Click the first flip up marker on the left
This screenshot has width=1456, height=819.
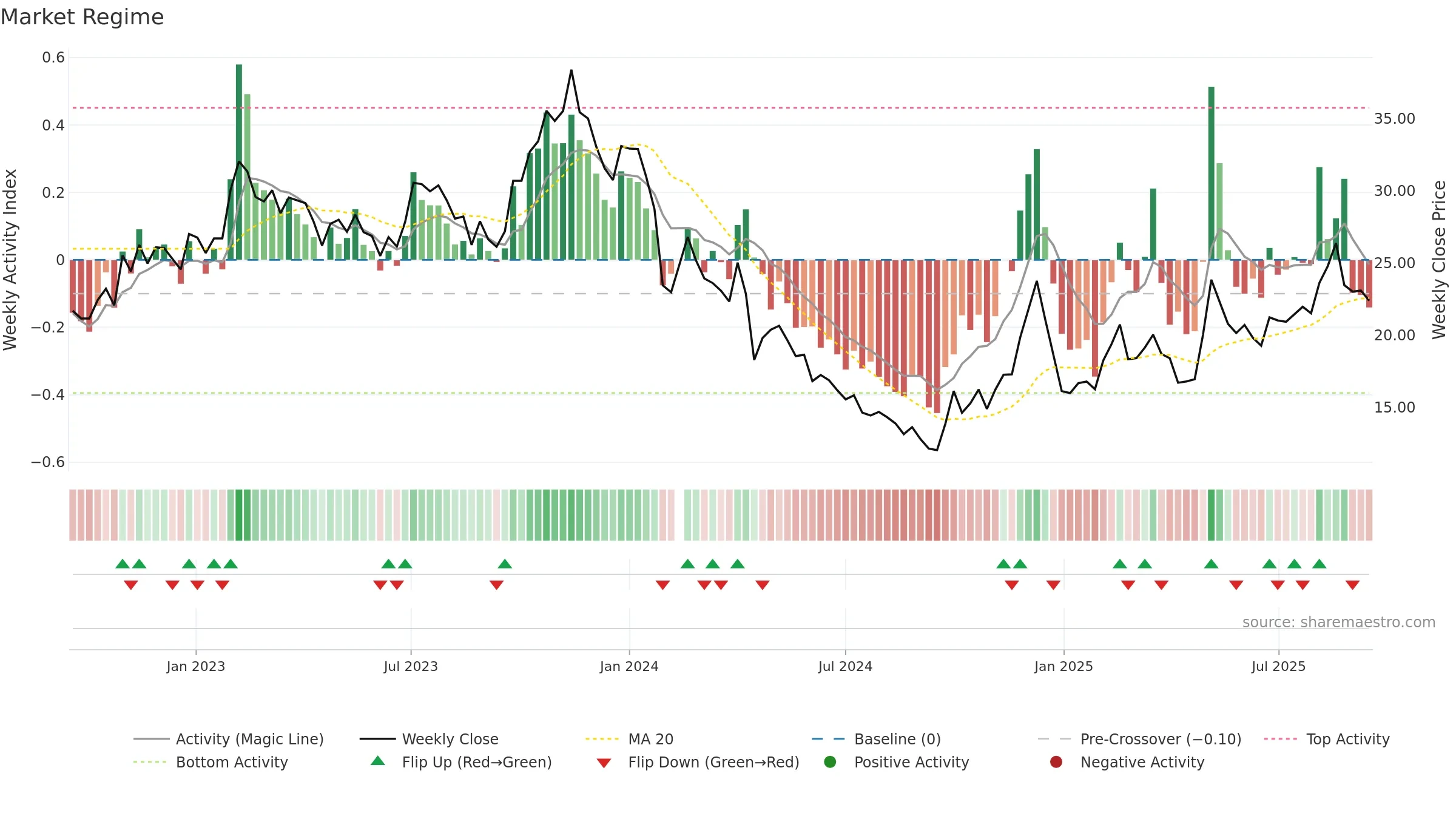coord(123,564)
